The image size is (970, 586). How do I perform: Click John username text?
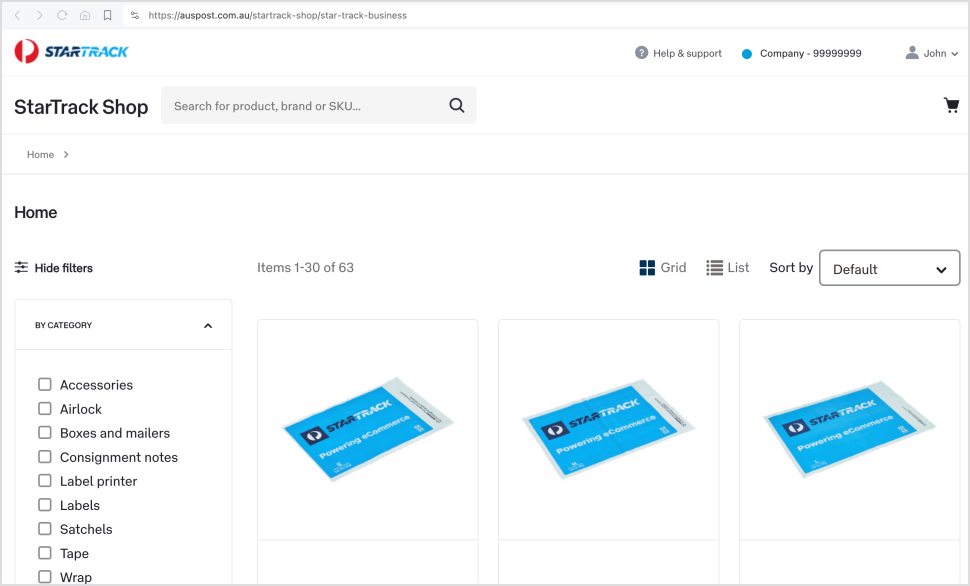click(x=935, y=53)
